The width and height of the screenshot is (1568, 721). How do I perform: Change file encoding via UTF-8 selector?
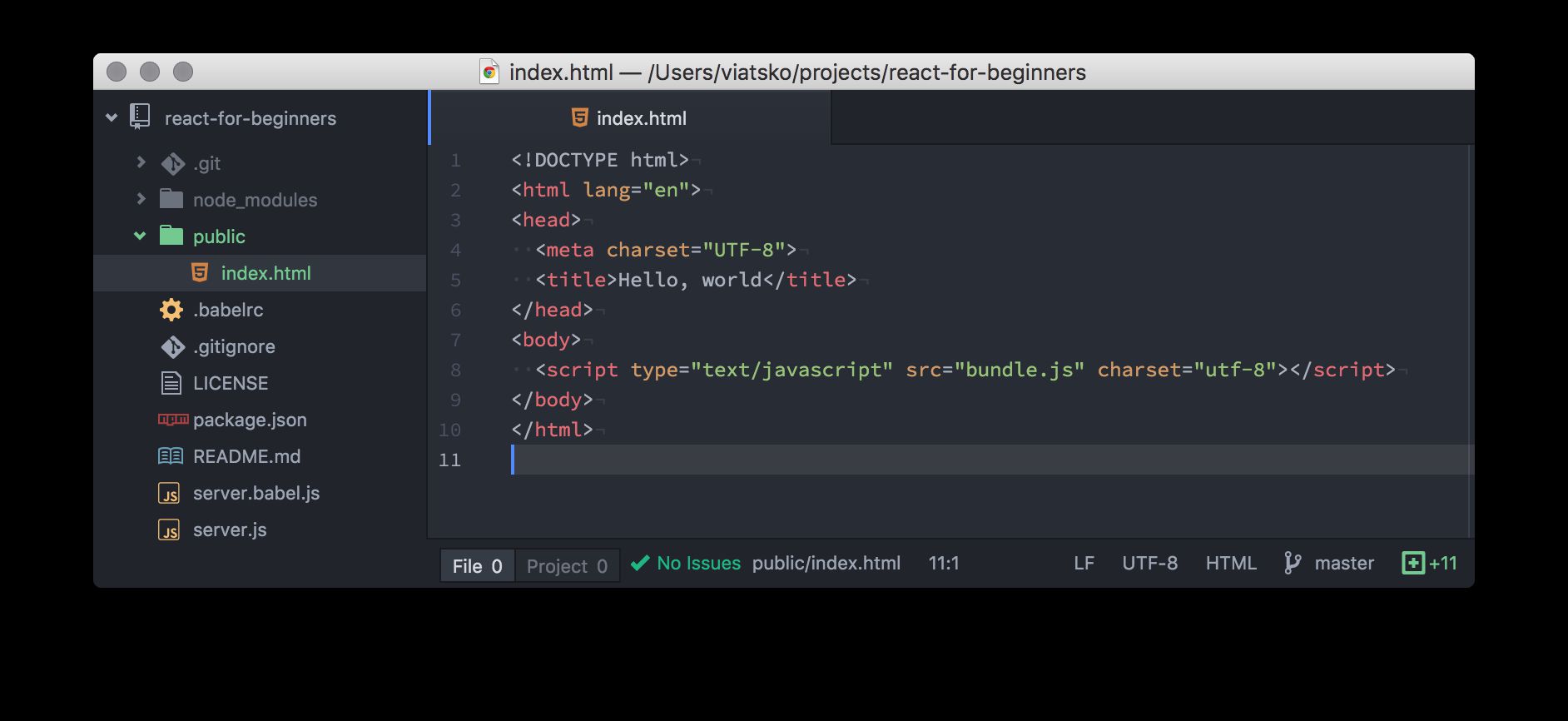1150,564
